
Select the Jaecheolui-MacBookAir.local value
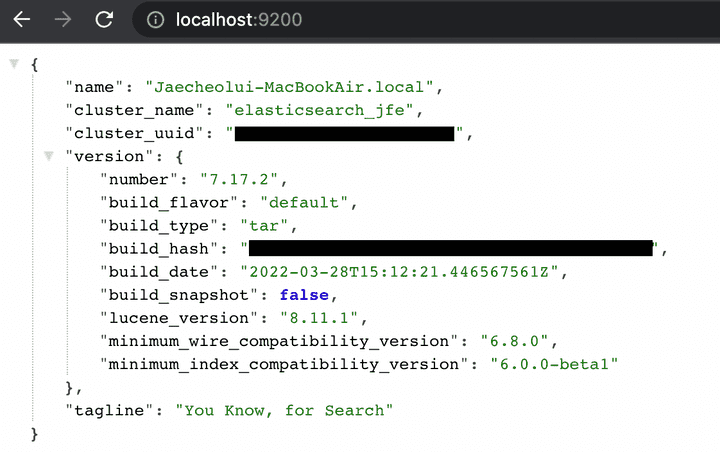point(289,87)
